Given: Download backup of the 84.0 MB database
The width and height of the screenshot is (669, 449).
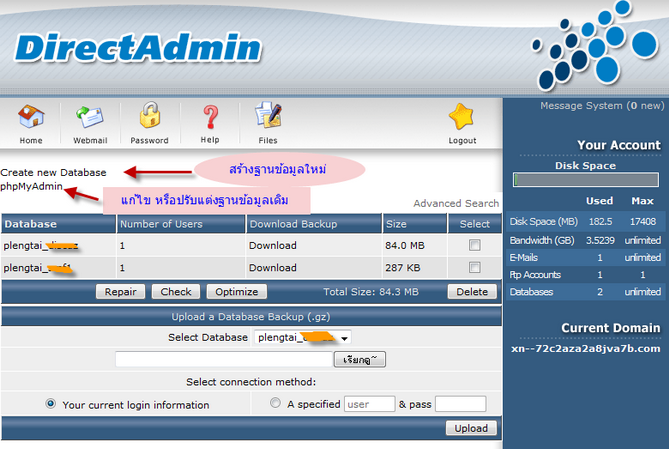Looking at the screenshot, I should pos(273,245).
